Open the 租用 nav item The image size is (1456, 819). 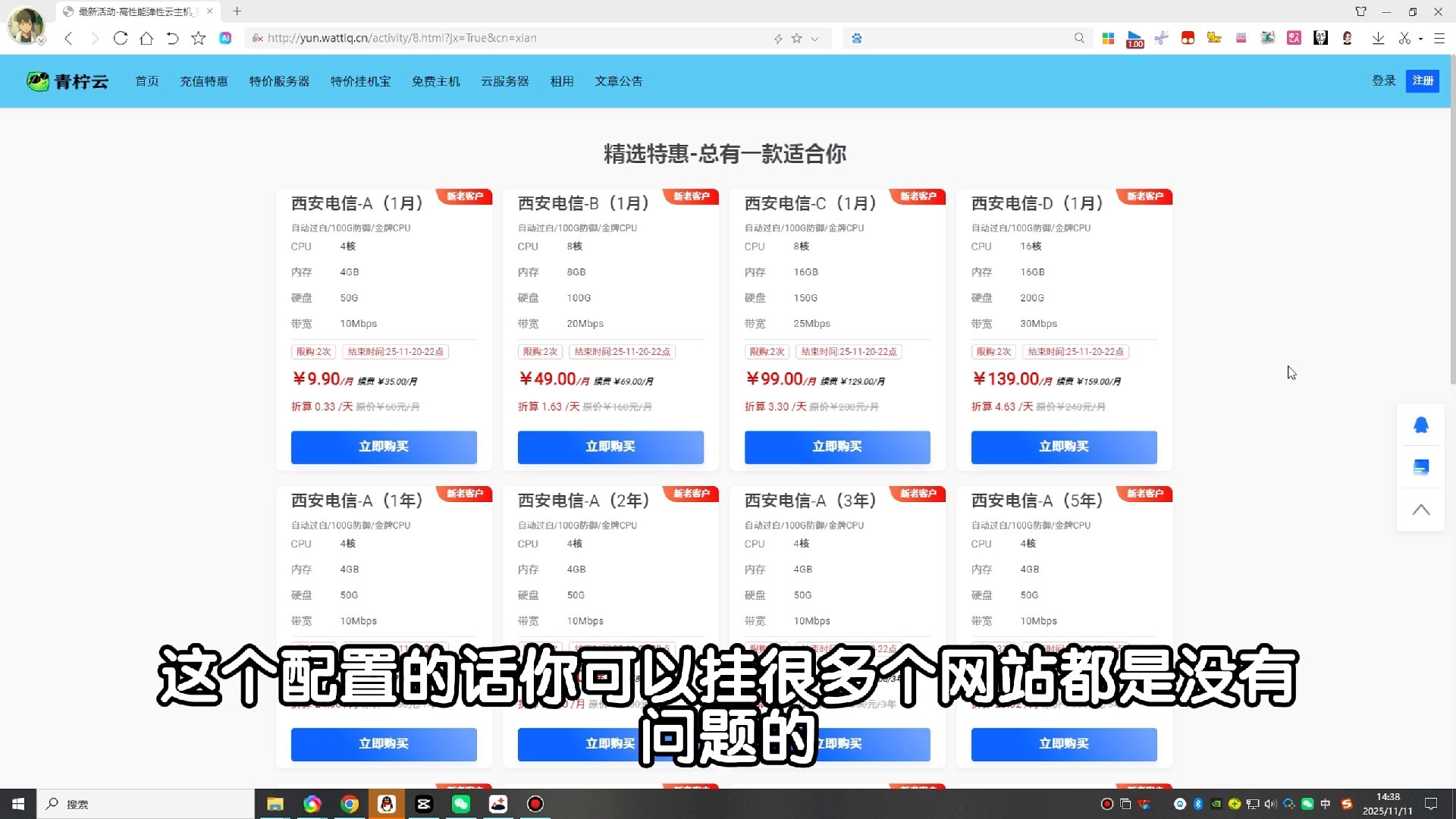562,81
